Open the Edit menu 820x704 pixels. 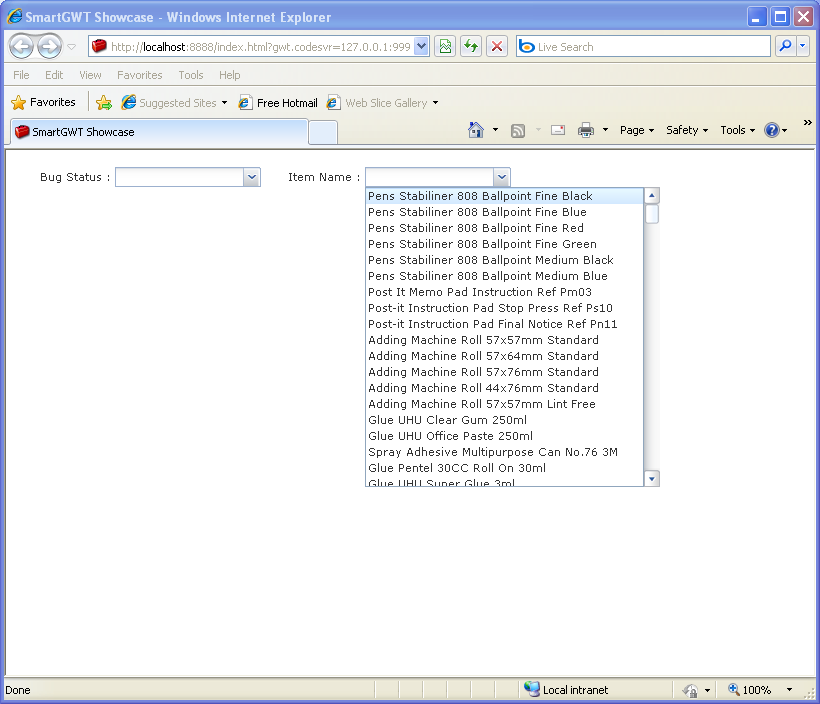click(x=54, y=75)
